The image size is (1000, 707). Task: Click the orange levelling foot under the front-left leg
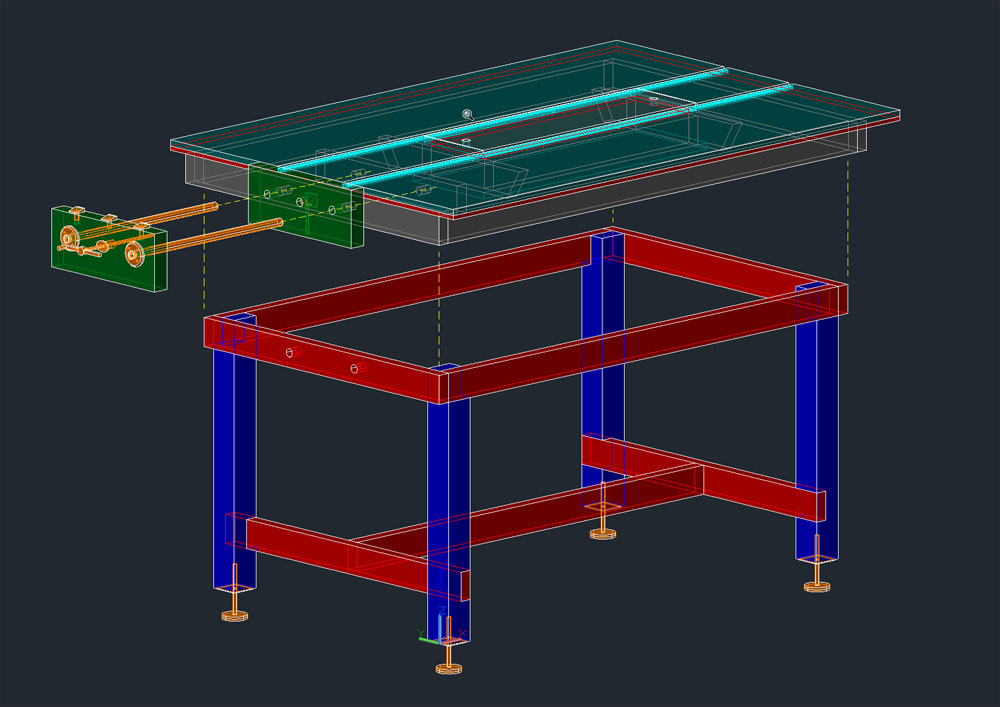(x=234, y=612)
